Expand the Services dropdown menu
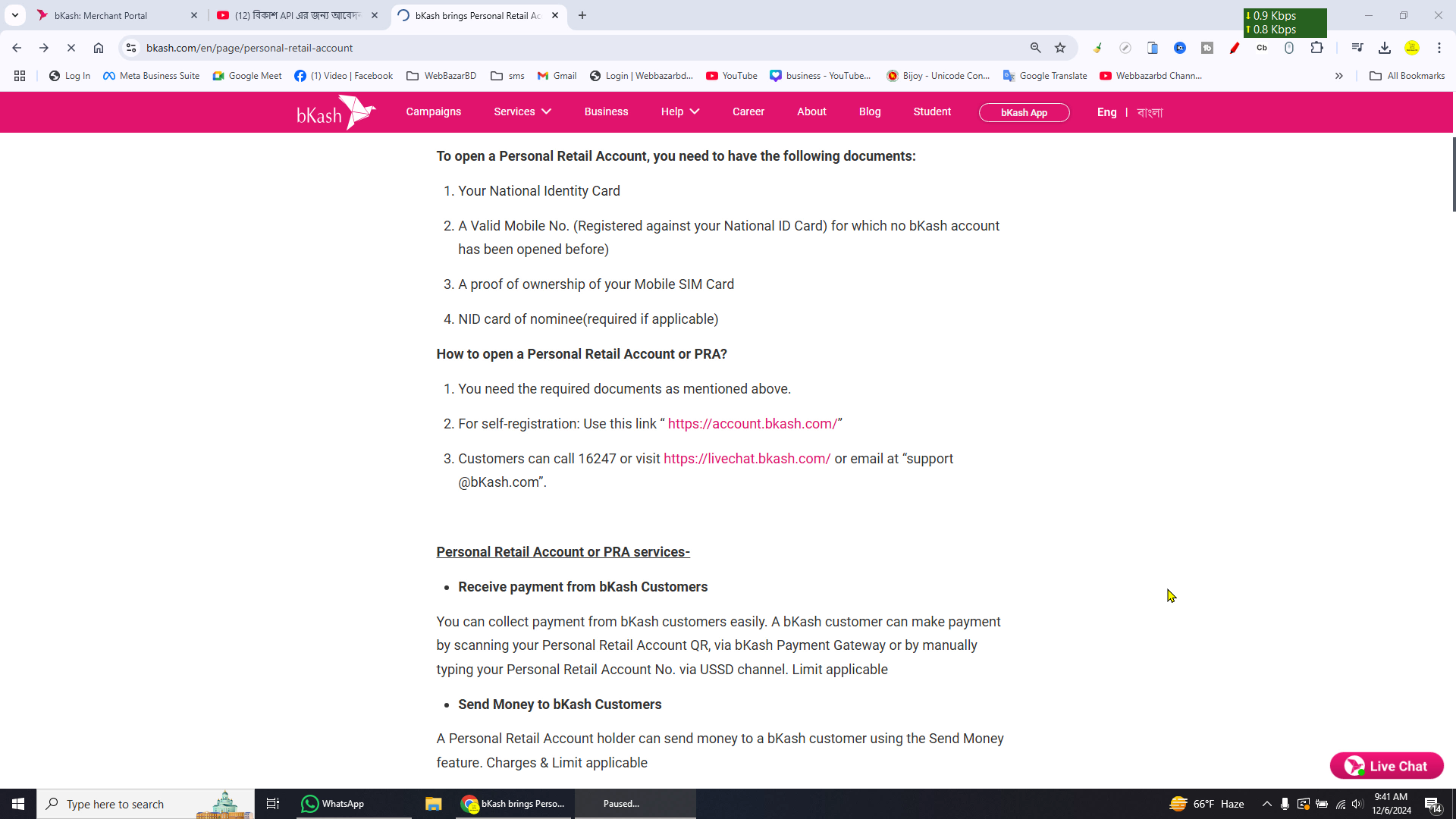This screenshot has width=1456, height=819. (x=522, y=112)
